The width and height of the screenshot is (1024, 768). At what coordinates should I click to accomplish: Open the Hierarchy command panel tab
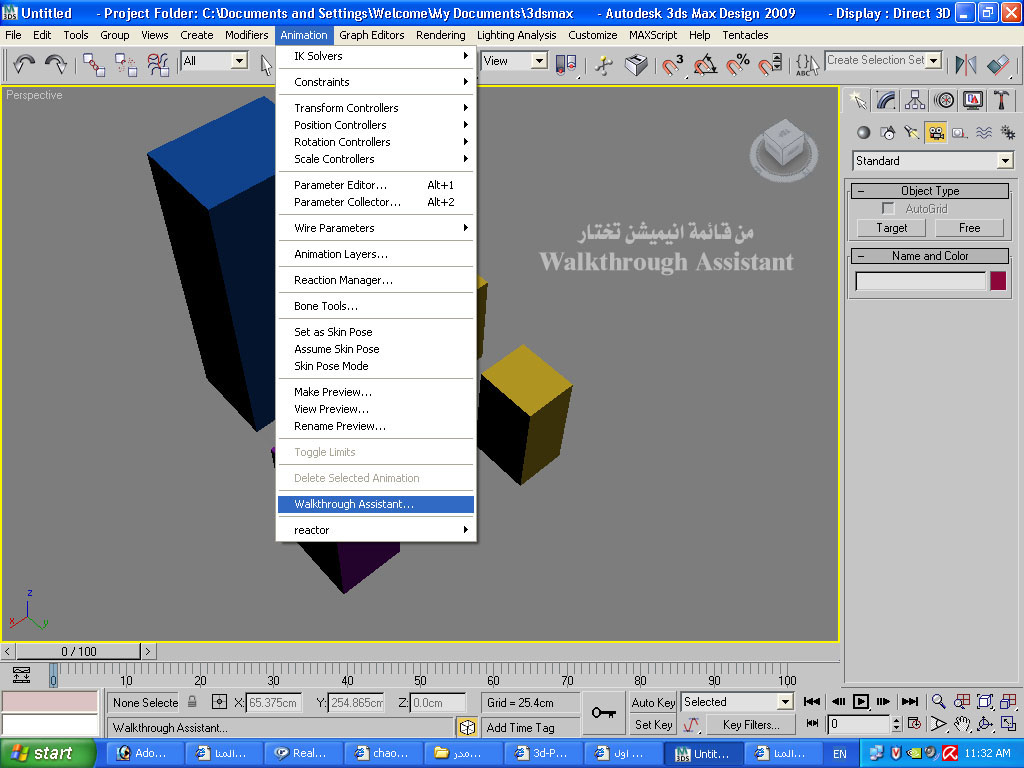click(915, 100)
